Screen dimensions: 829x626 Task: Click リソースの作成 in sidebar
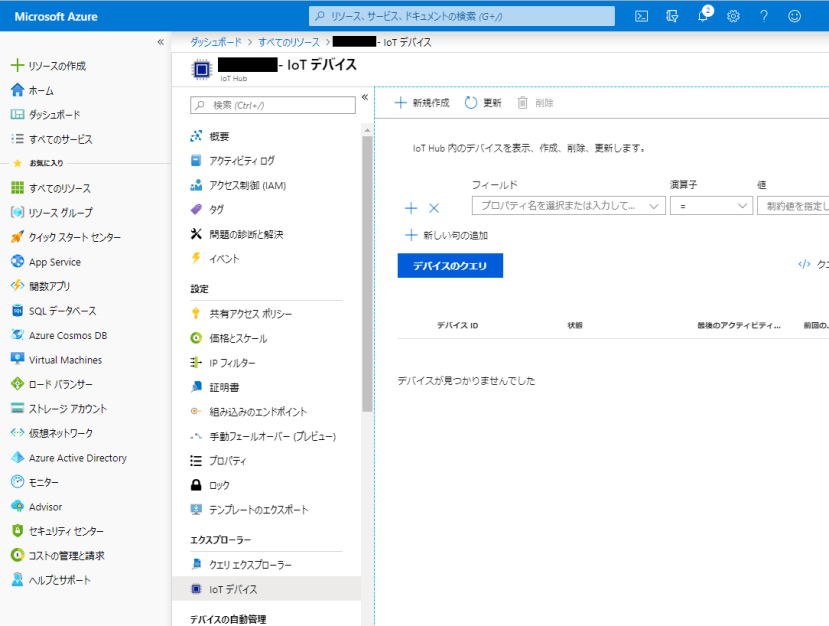[x=49, y=66]
